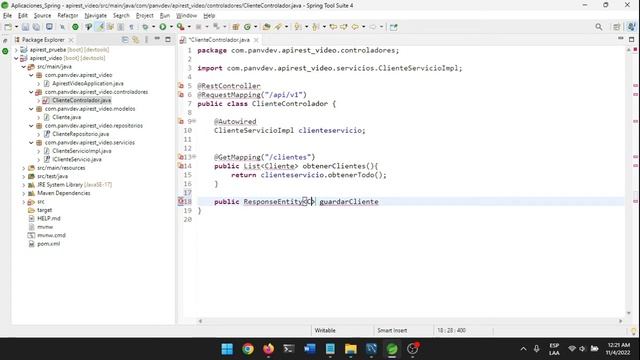640x360 pixels.
Task: Expand the JRE System Library node
Action: (24, 185)
